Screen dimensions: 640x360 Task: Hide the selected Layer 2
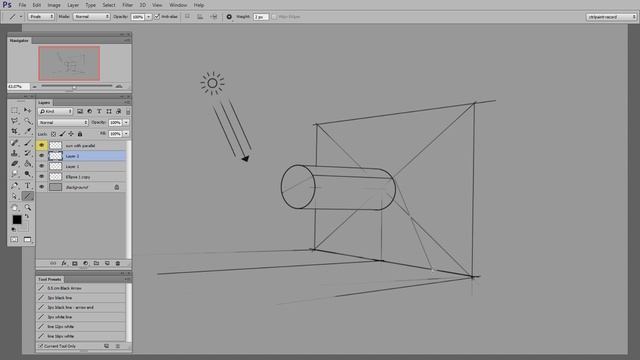click(x=42, y=156)
